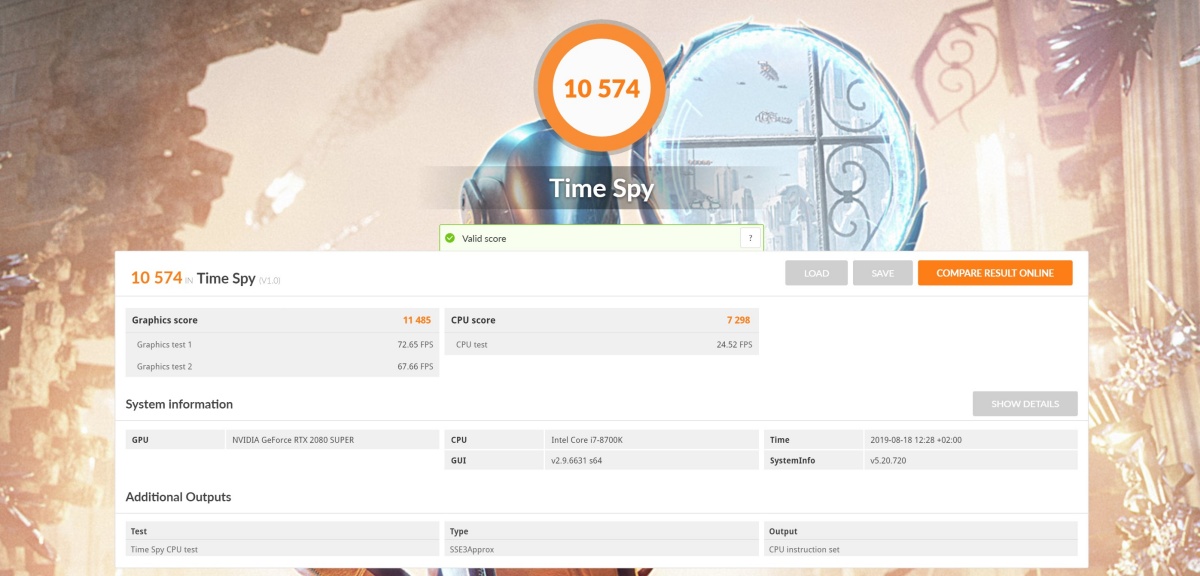Screen dimensions: 1200x576
Task: Click the GPU label cell
Action: pos(176,439)
